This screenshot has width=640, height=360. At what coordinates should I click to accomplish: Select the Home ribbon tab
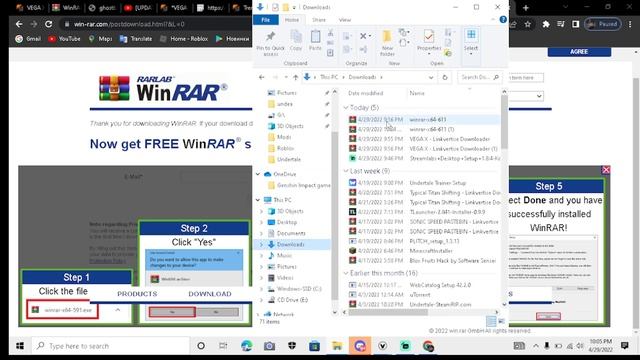point(292,20)
